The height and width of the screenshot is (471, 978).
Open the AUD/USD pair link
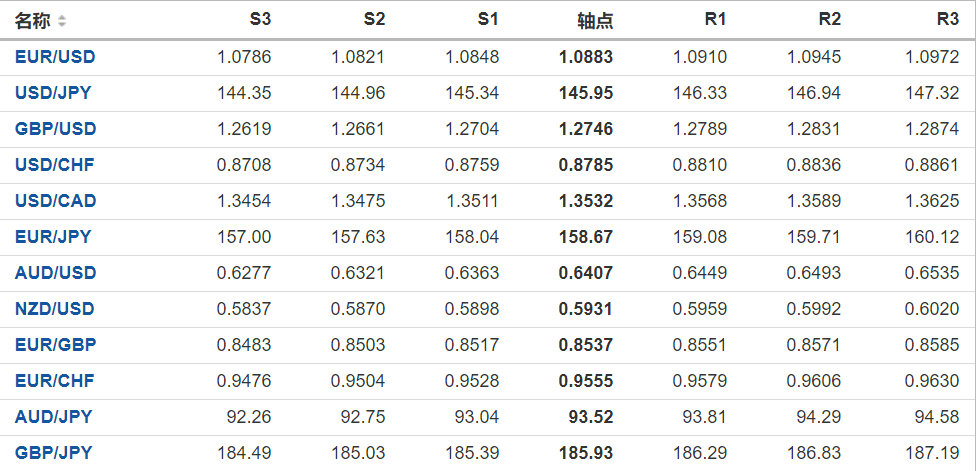pyautogui.click(x=55, y=273)
